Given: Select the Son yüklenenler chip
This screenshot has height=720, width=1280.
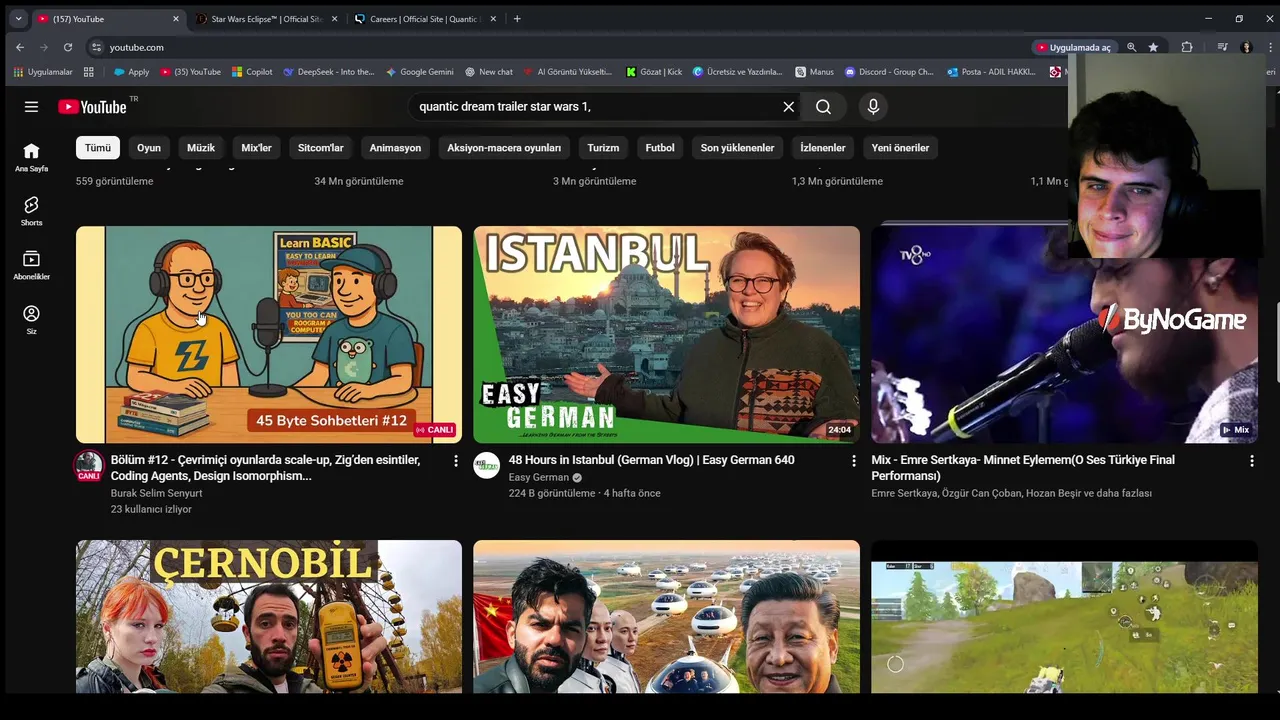Looking at the screenshot, I should (737, 148).
